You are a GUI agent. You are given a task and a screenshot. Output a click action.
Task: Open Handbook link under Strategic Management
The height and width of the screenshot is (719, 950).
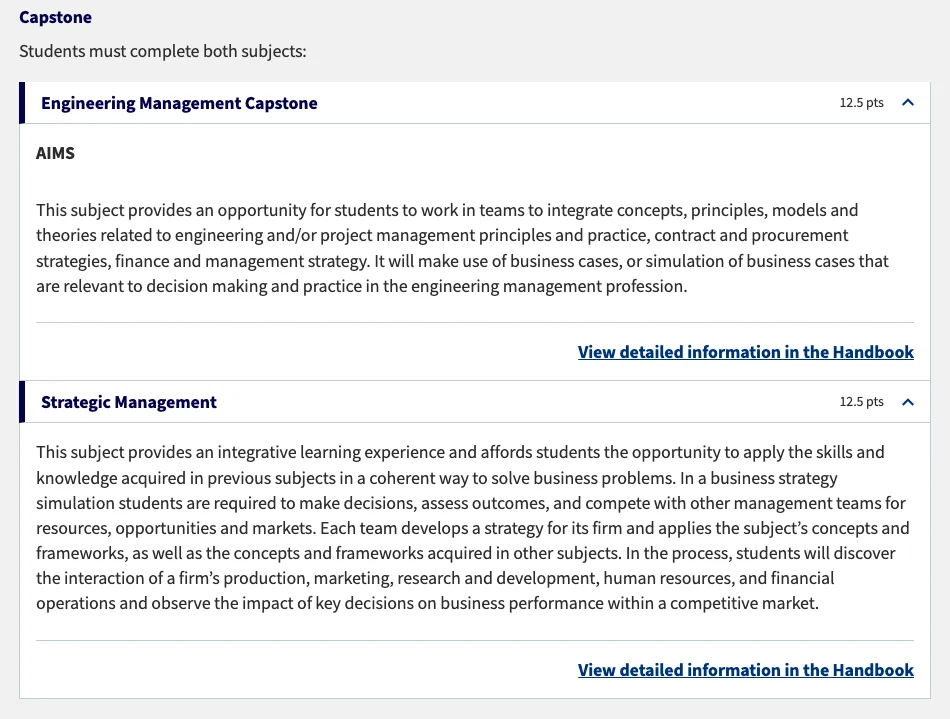[745, 670]
